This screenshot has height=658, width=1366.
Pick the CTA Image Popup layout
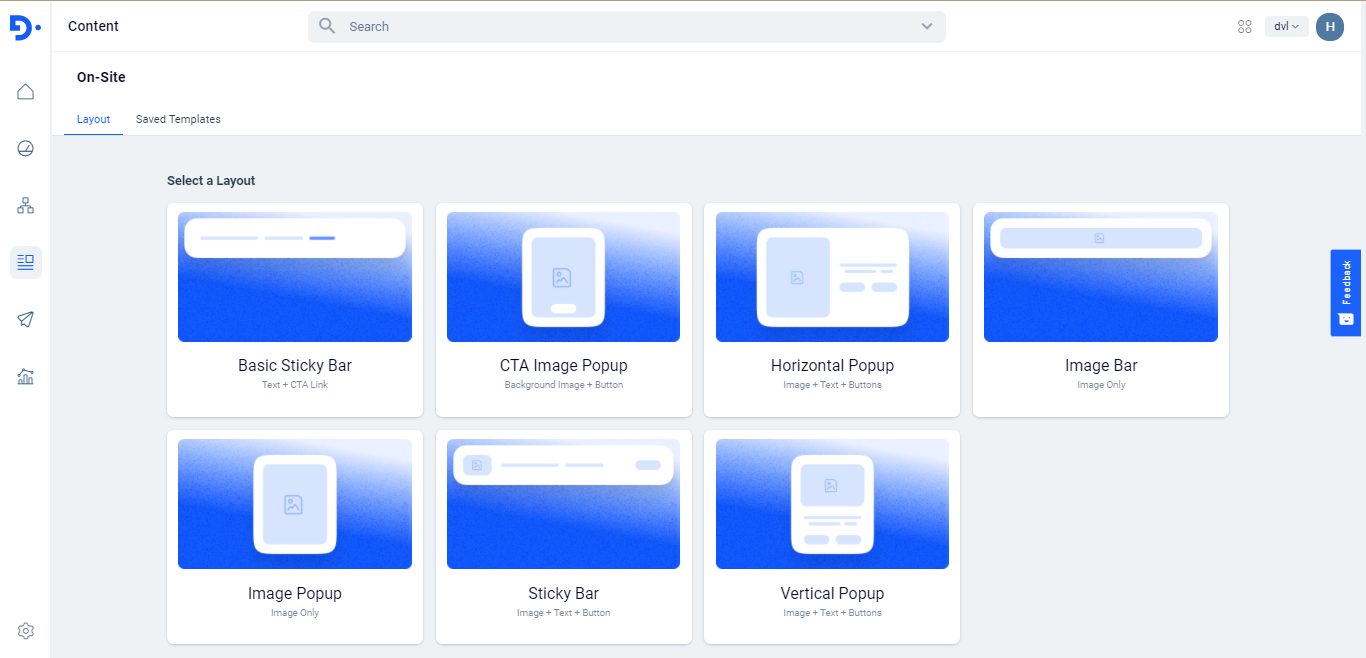(563, 310)
